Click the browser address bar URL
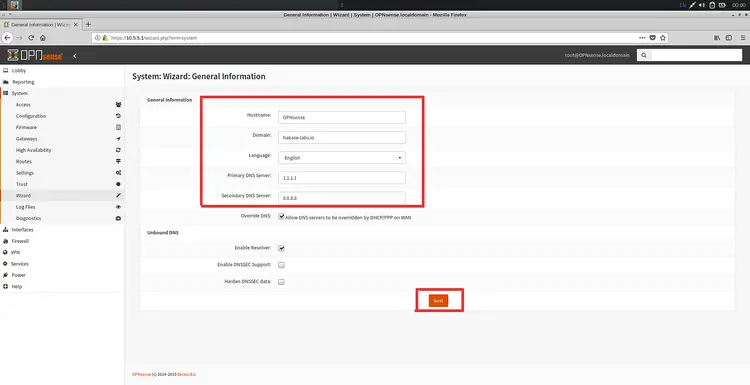The image size is (750, 385). click(x=154, y=38)
